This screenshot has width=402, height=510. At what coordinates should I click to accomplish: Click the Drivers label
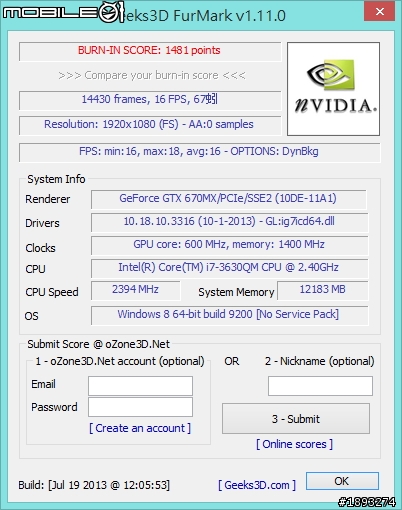coord(42,223)
